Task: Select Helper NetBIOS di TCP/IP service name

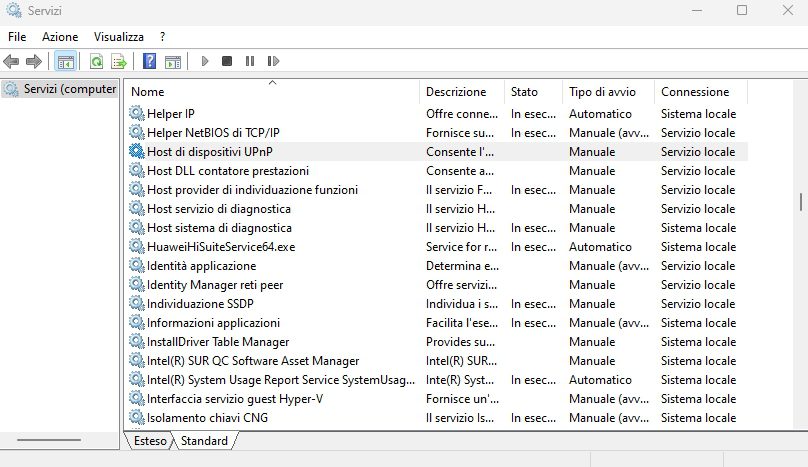Action: coord(213,133)
